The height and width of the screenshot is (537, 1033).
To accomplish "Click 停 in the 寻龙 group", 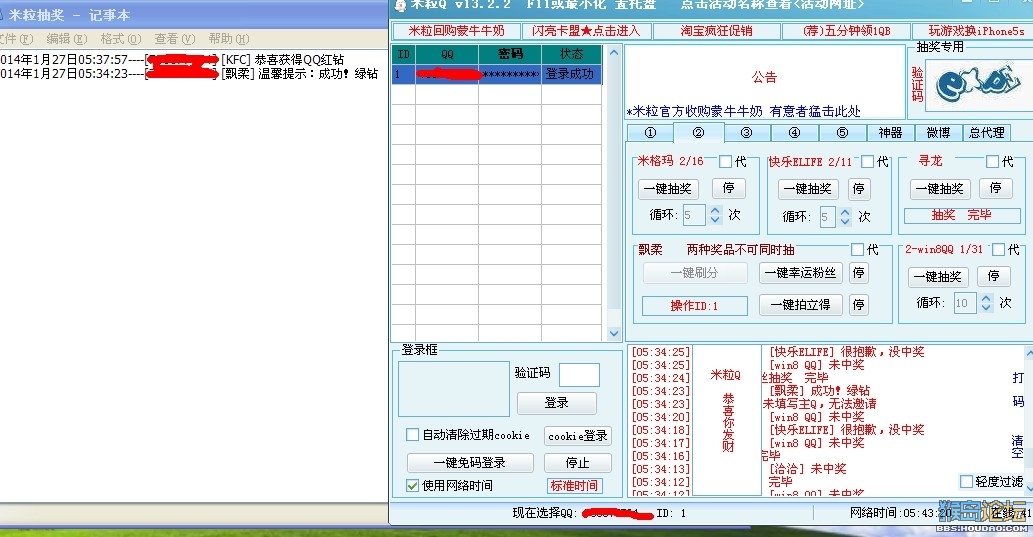I will point(995,189).
